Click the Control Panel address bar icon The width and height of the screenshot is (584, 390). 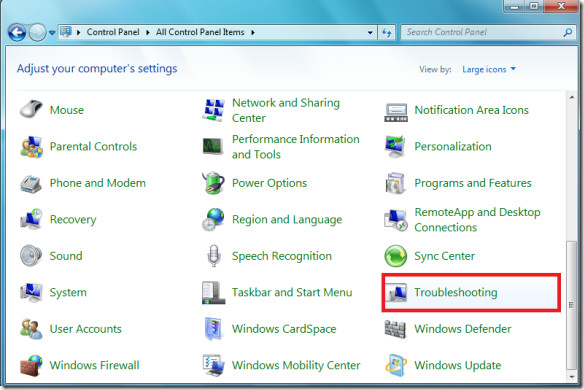tap(66, 32)
